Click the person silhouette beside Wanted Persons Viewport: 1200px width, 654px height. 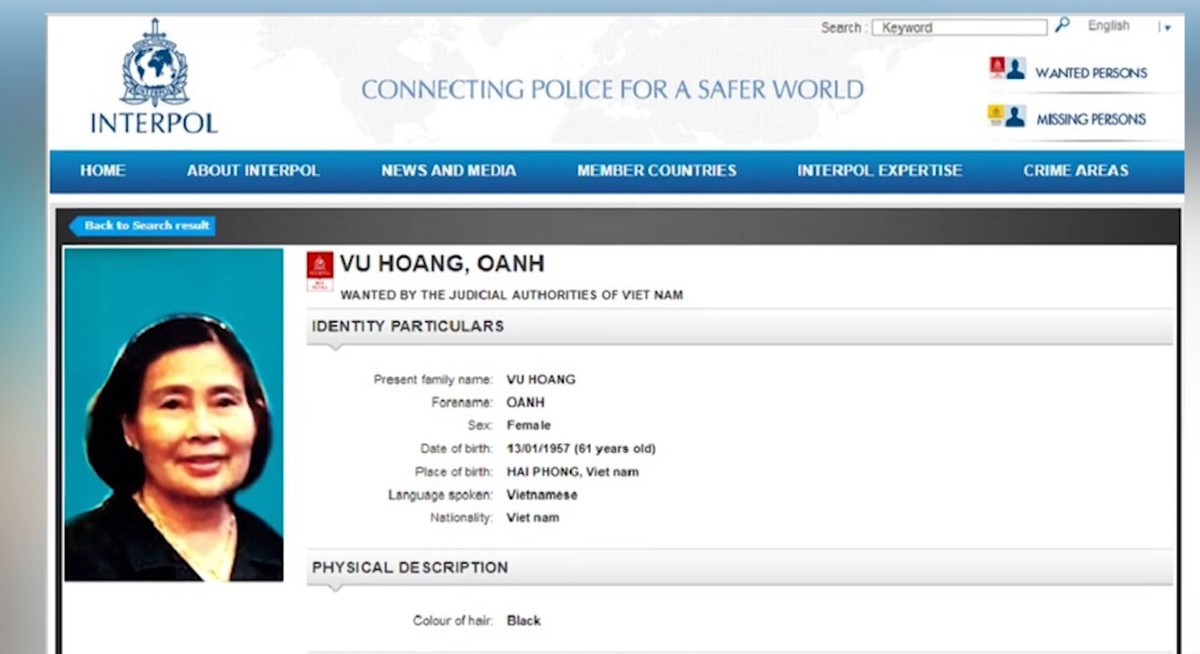[x=1016, y=69]
